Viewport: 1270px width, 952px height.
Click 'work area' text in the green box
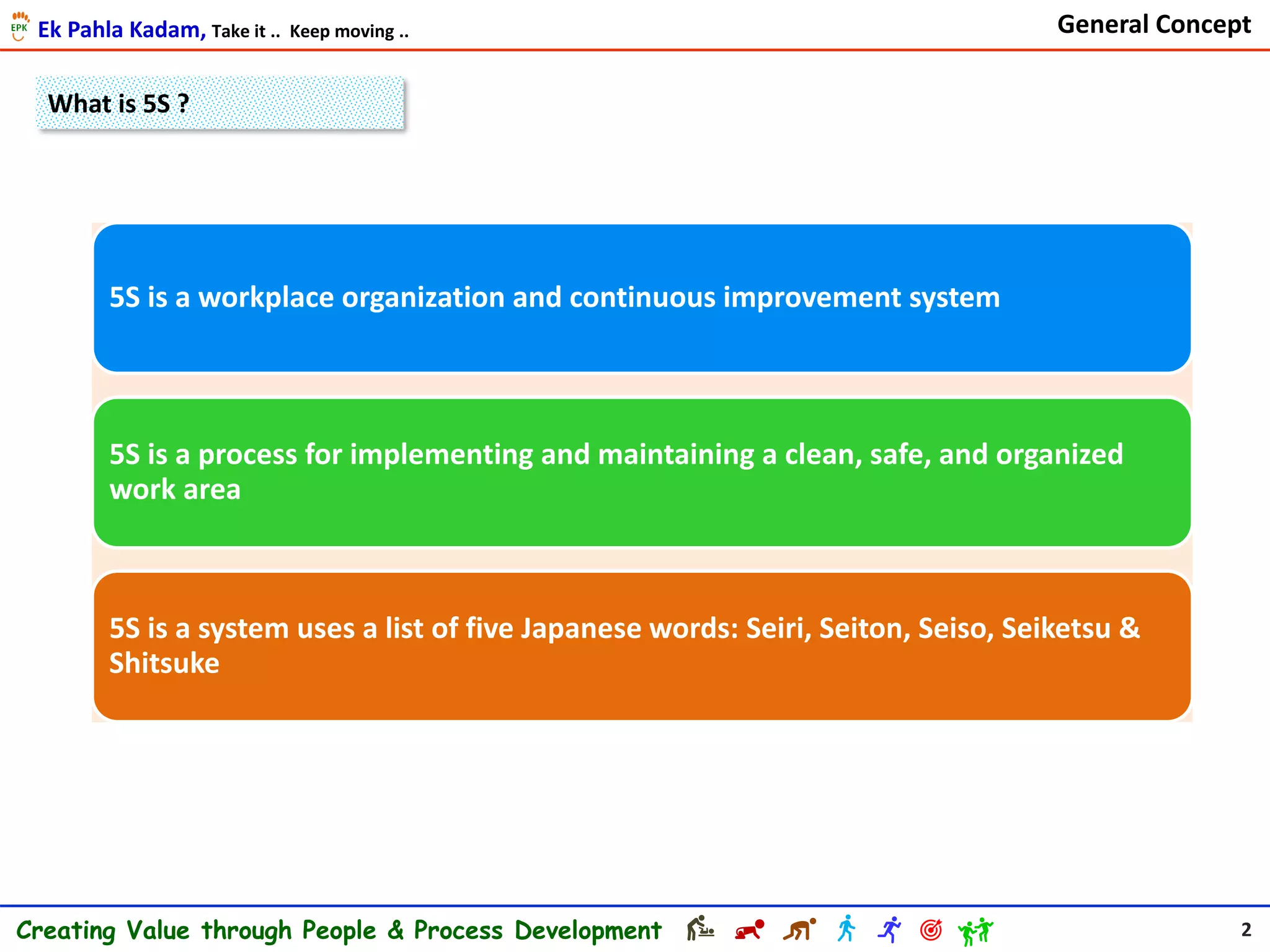coord(175,490)
